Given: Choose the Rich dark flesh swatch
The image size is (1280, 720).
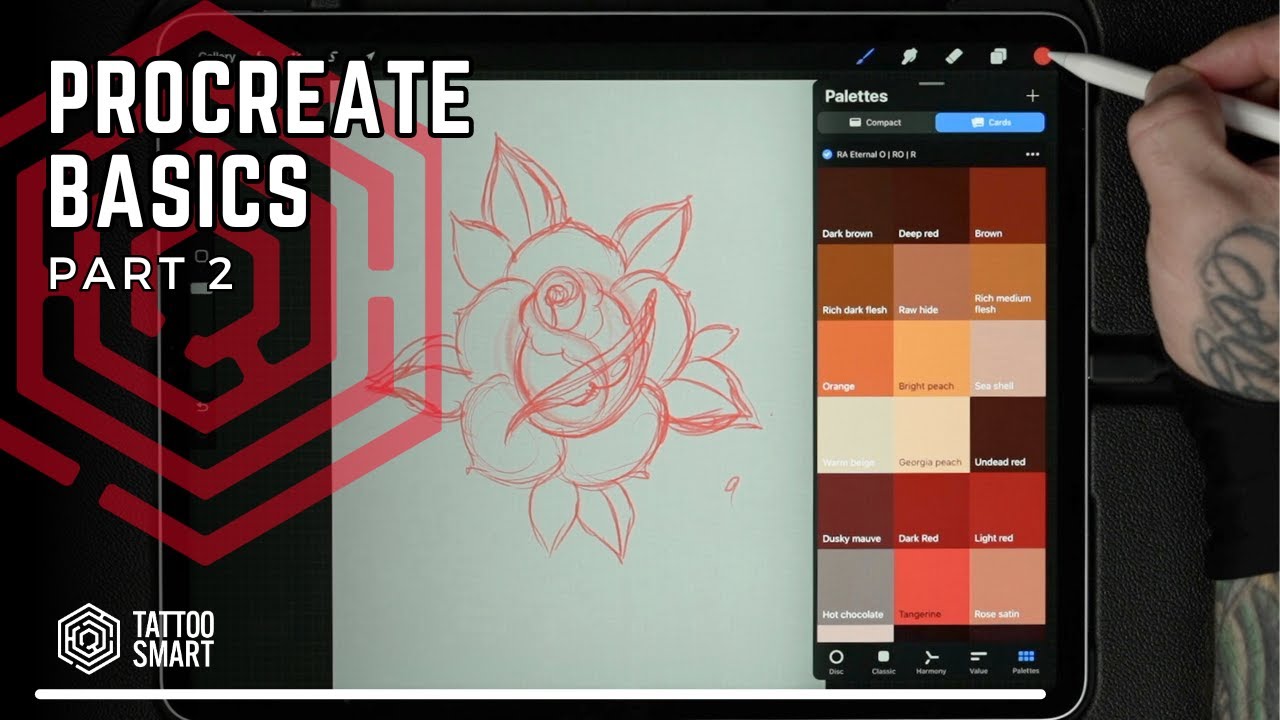Looking at the screenshot, I should point(855,281).
